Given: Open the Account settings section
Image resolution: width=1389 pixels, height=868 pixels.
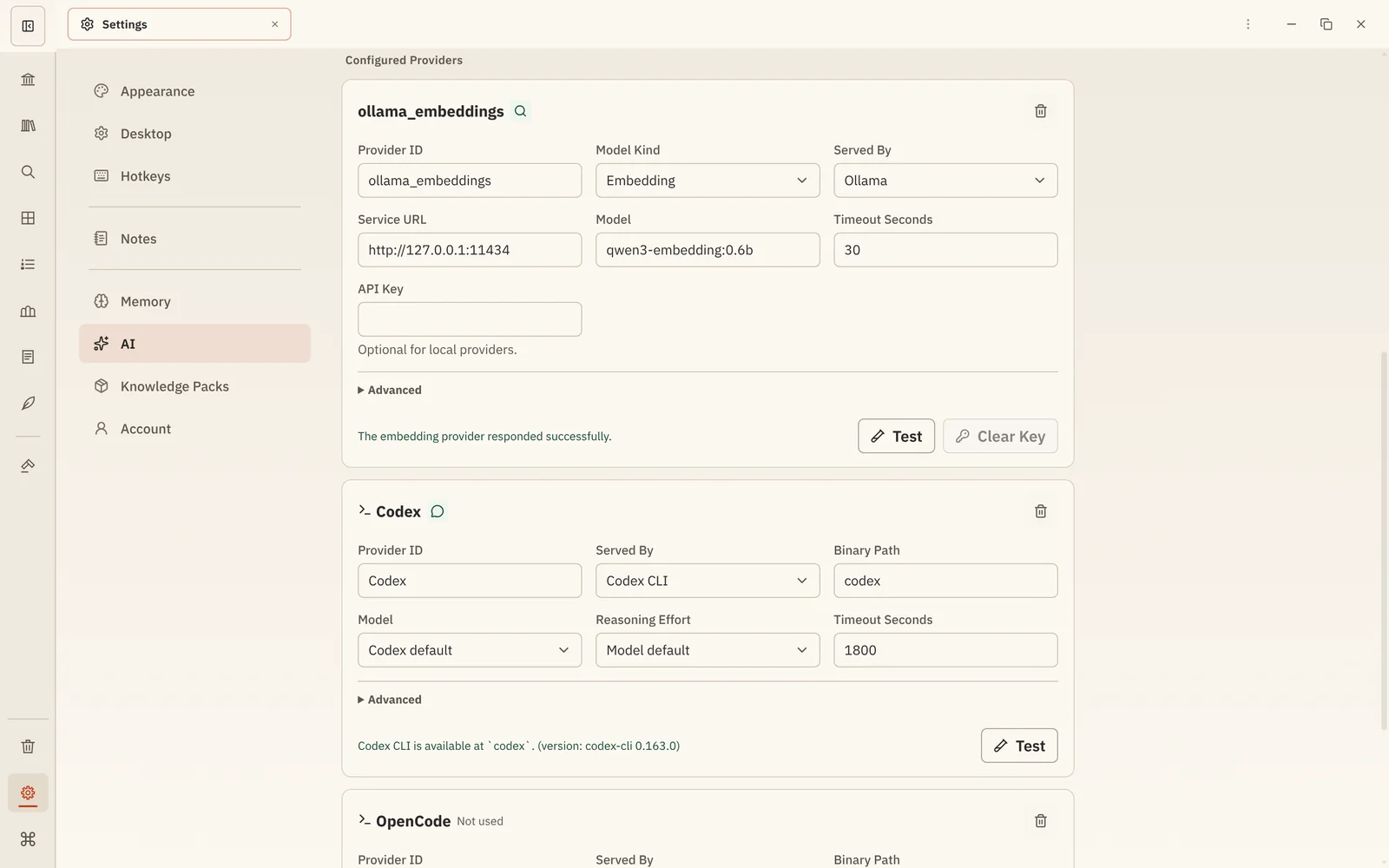Looking at the screenshot, I should (x=194, y=429).
